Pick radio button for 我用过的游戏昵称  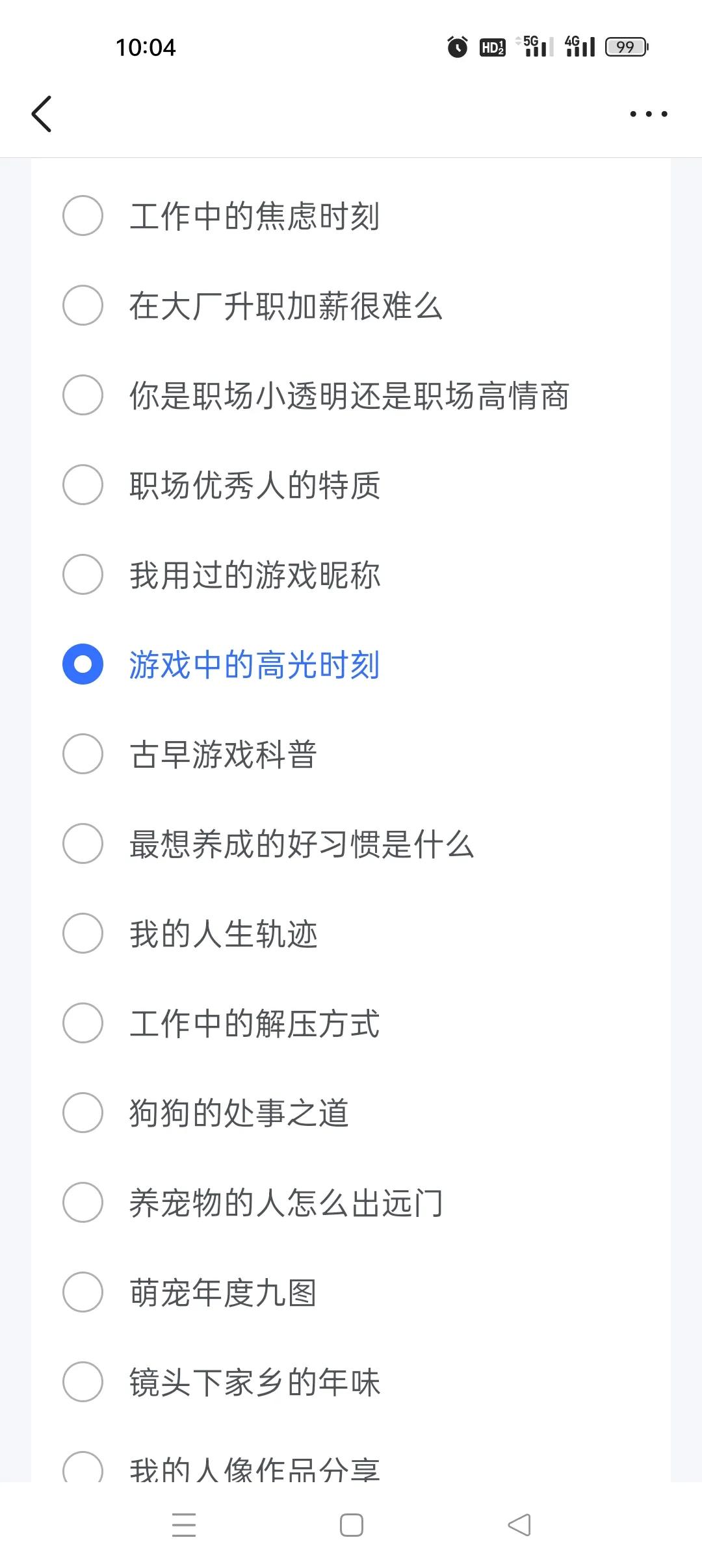[x=83, y=575]
